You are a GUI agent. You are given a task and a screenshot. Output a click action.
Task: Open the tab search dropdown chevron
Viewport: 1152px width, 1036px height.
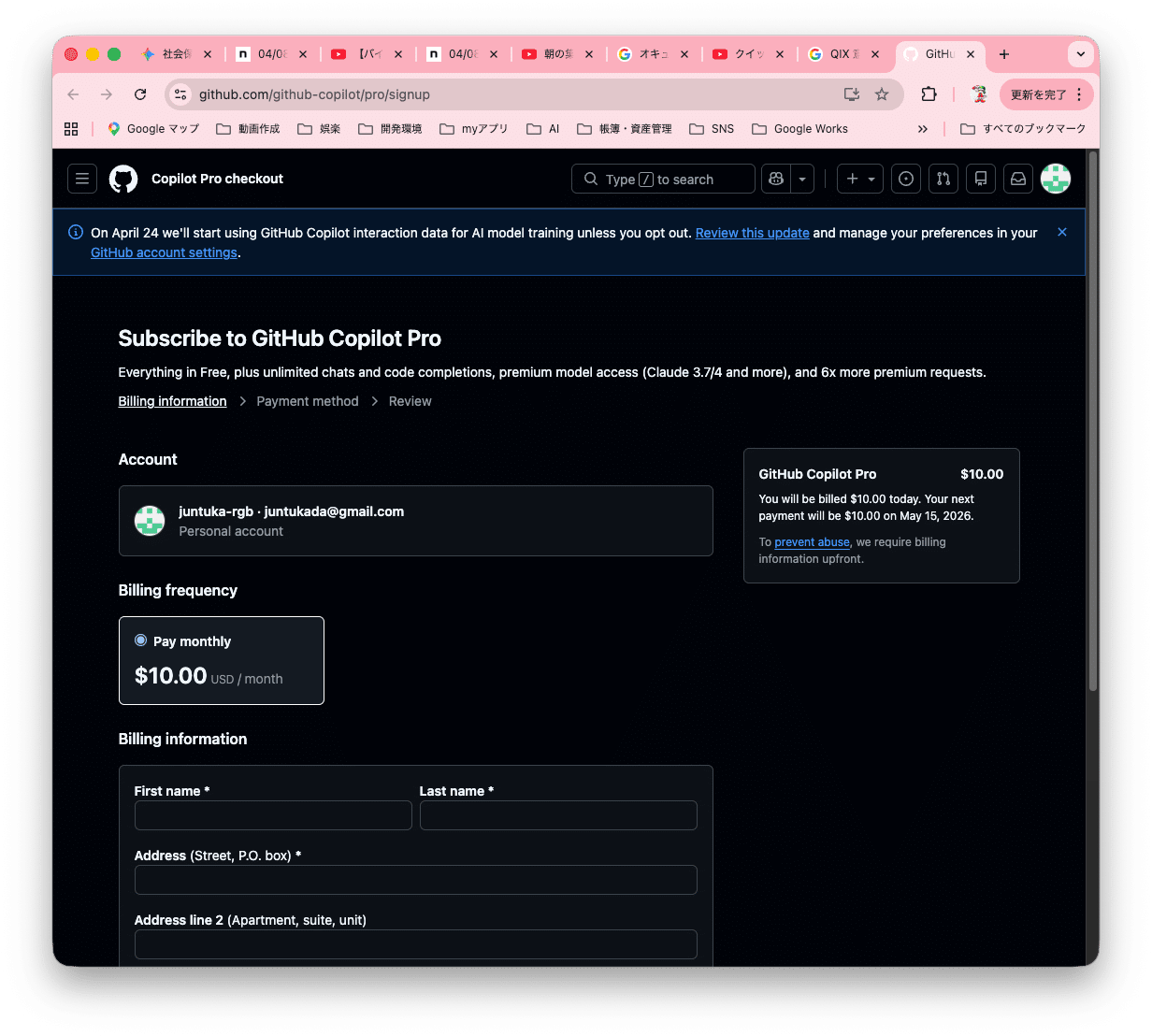(1080, 54)
